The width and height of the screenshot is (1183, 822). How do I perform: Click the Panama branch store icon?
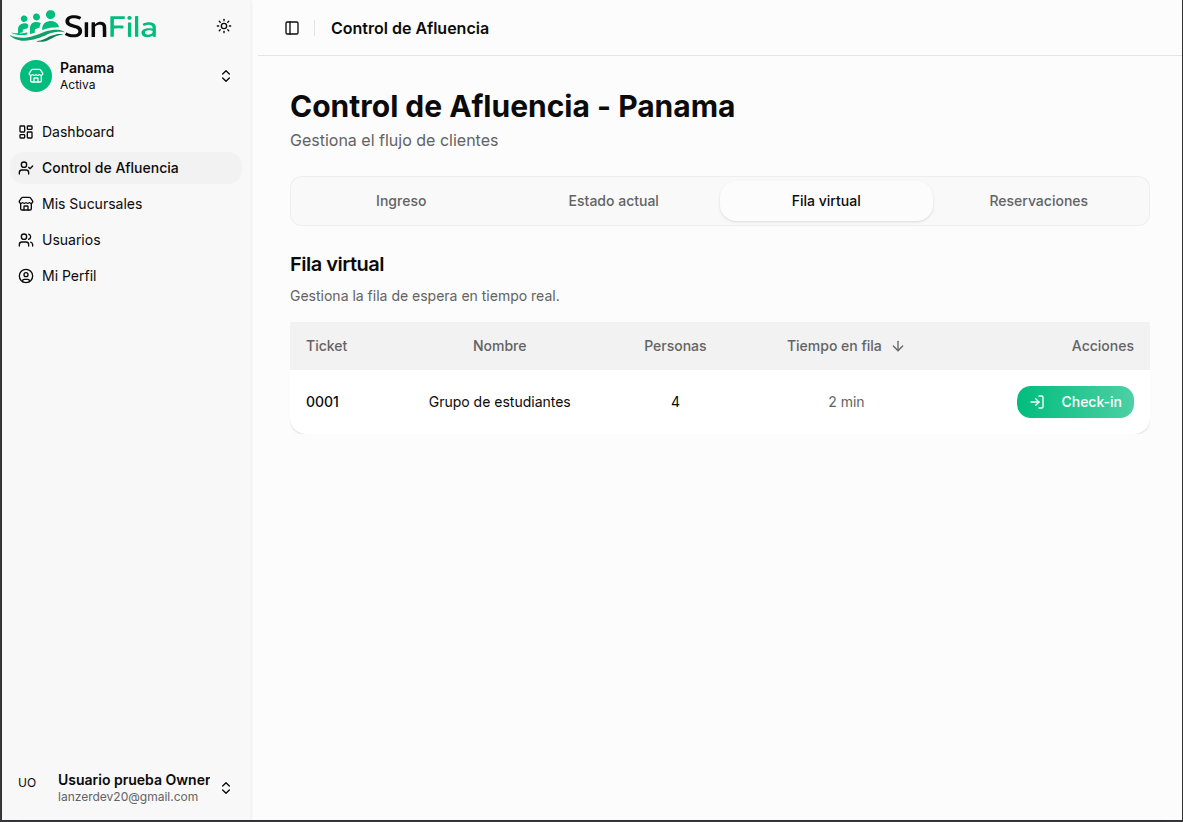[35, 75]
